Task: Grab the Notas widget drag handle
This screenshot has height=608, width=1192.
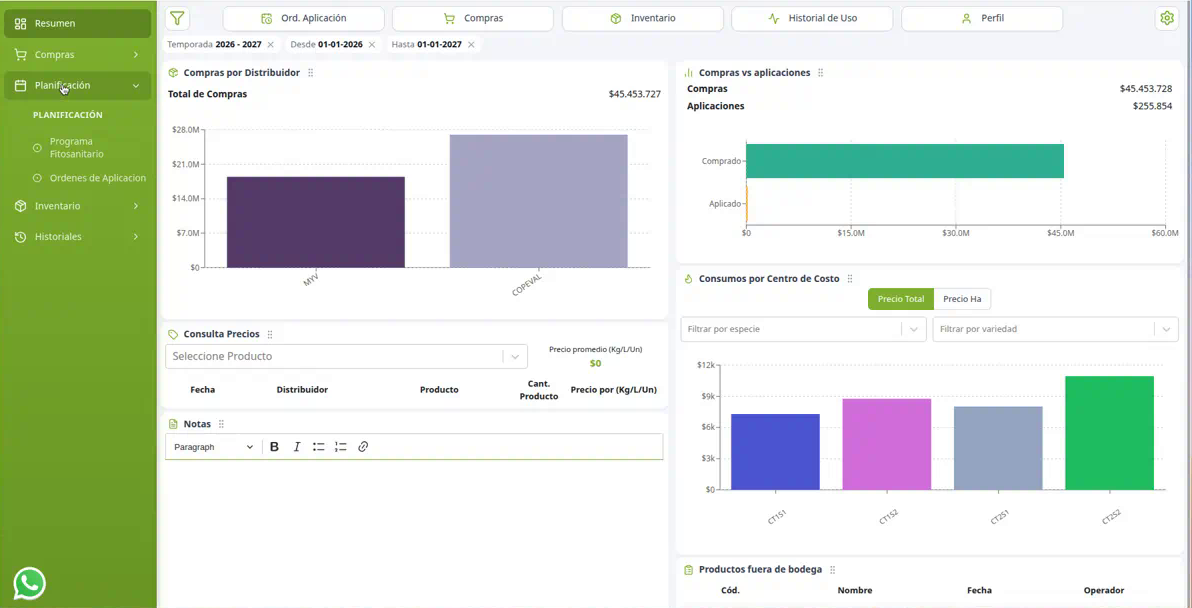Action: click(x=221, y=424)
